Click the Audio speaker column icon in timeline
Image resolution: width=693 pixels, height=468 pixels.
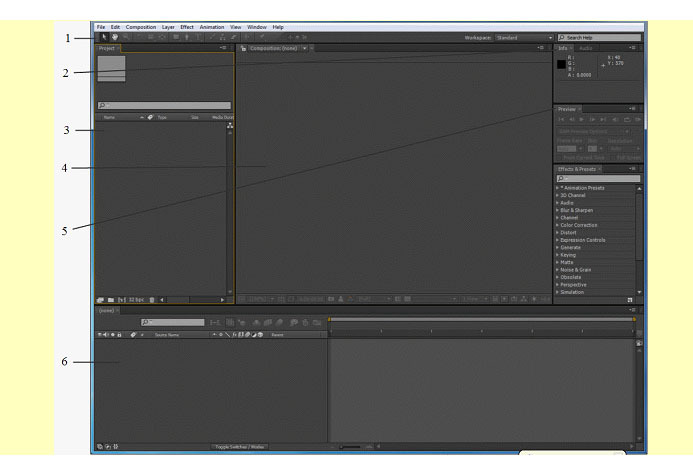coord(106,335)
